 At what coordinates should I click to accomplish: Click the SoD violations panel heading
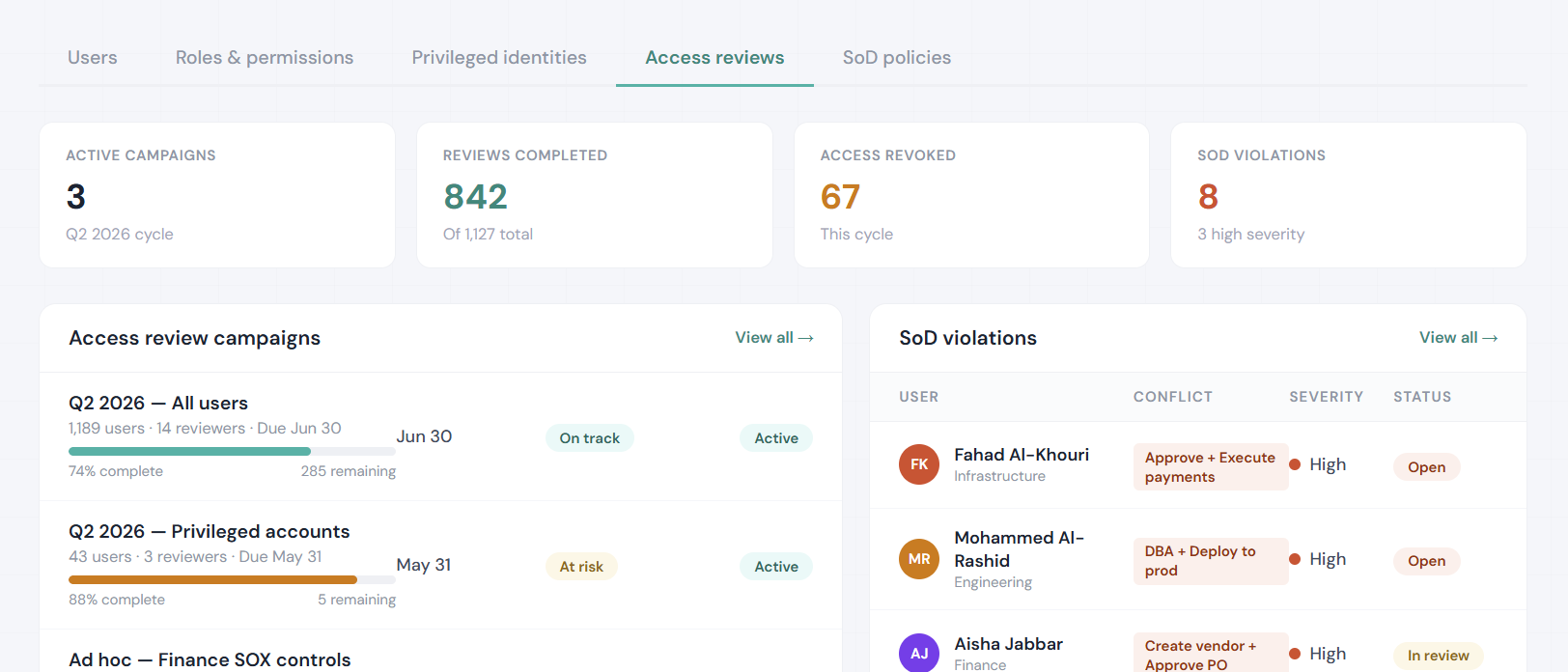click(968, 338)
